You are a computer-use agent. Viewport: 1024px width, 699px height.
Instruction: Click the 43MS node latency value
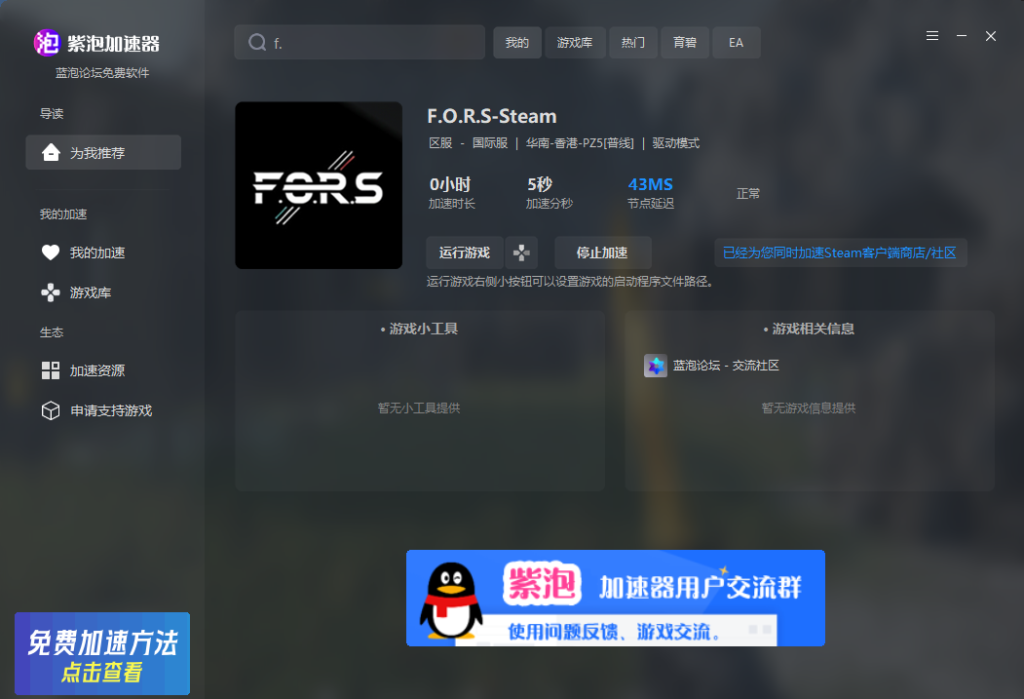pos(650,184)
